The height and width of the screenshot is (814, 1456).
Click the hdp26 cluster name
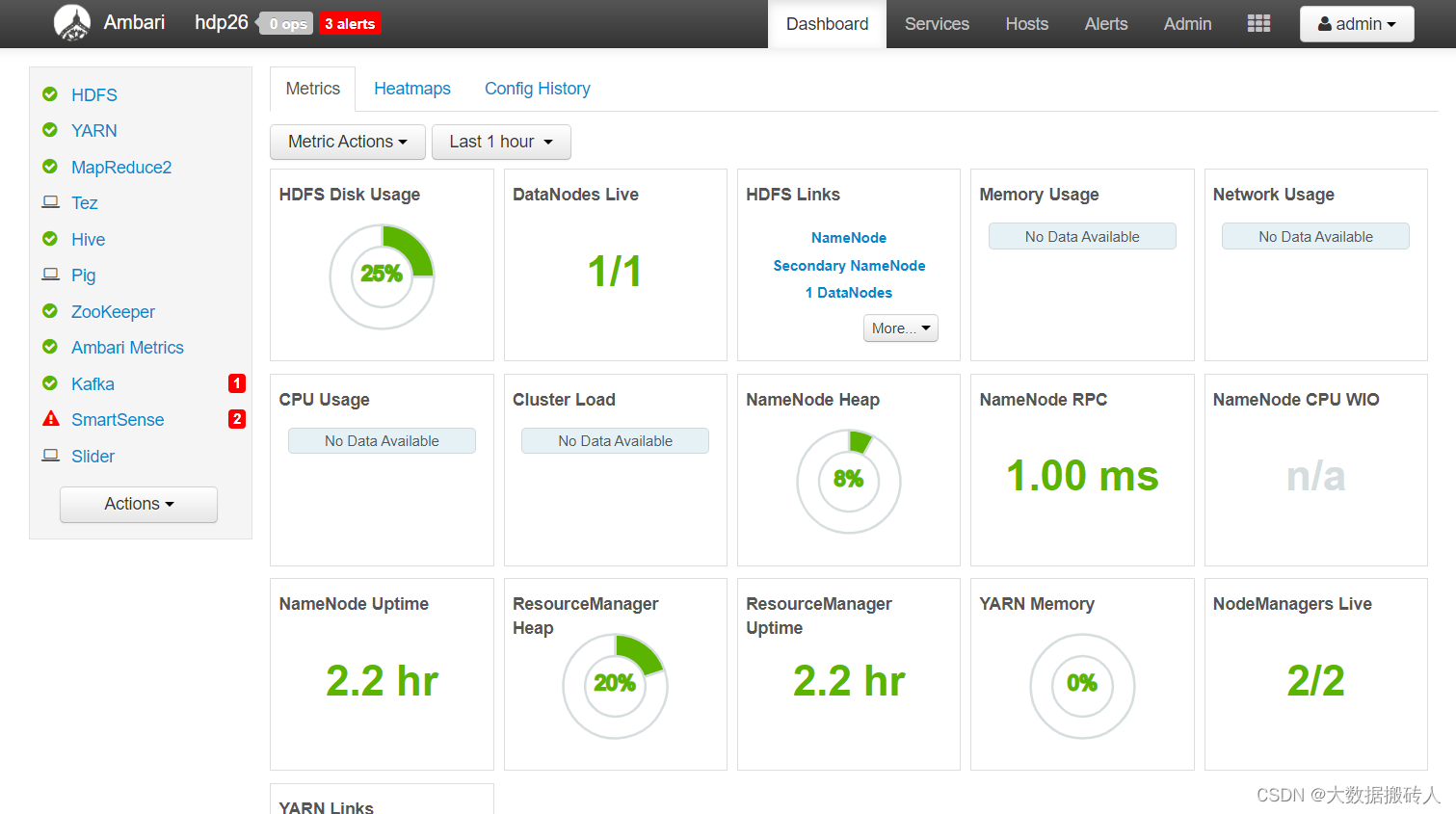(x=222, y=22)
